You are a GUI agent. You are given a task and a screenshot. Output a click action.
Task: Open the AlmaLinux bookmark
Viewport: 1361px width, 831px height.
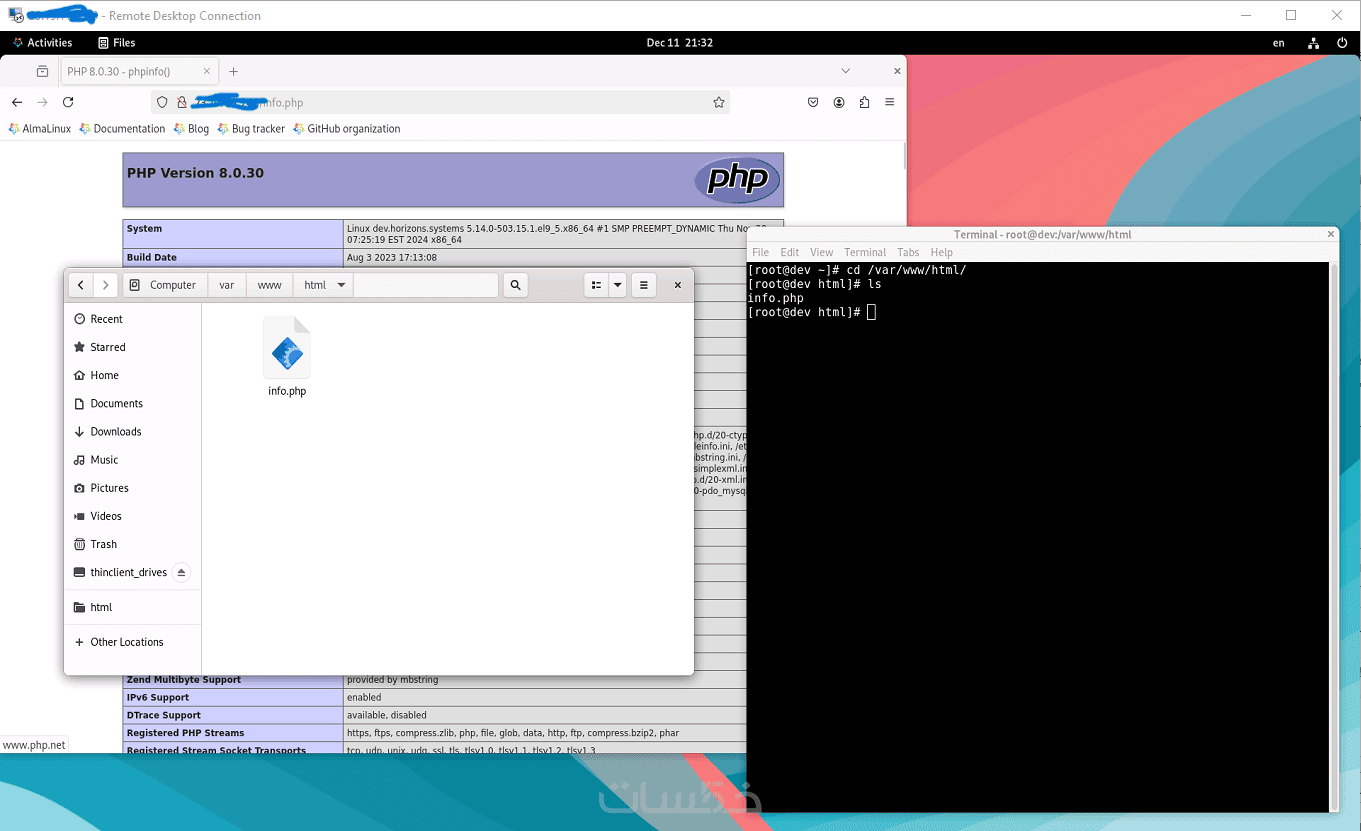click(x=40, y=129)
